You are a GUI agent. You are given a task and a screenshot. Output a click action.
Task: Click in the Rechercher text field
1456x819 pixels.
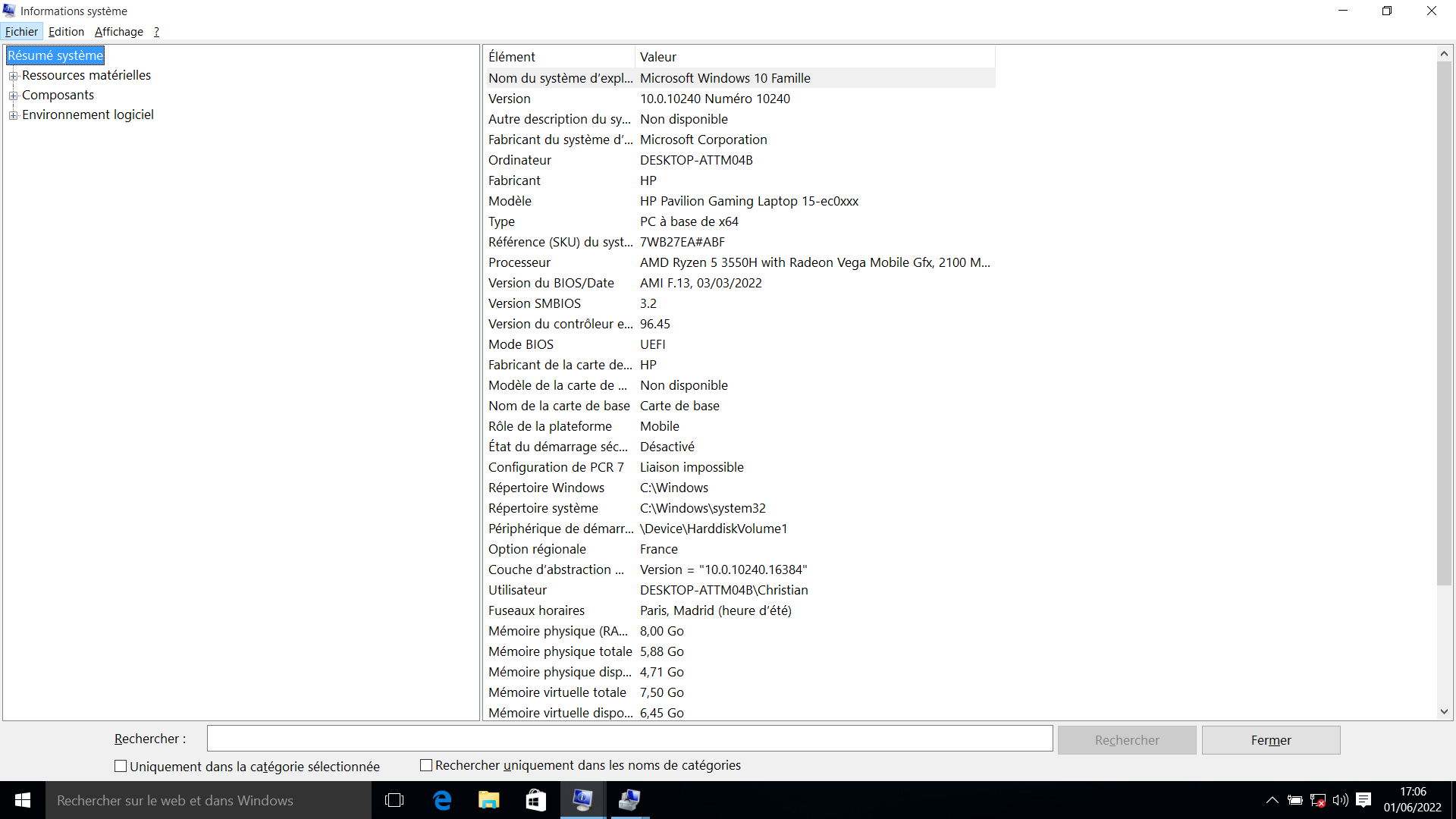coord(629,739)
